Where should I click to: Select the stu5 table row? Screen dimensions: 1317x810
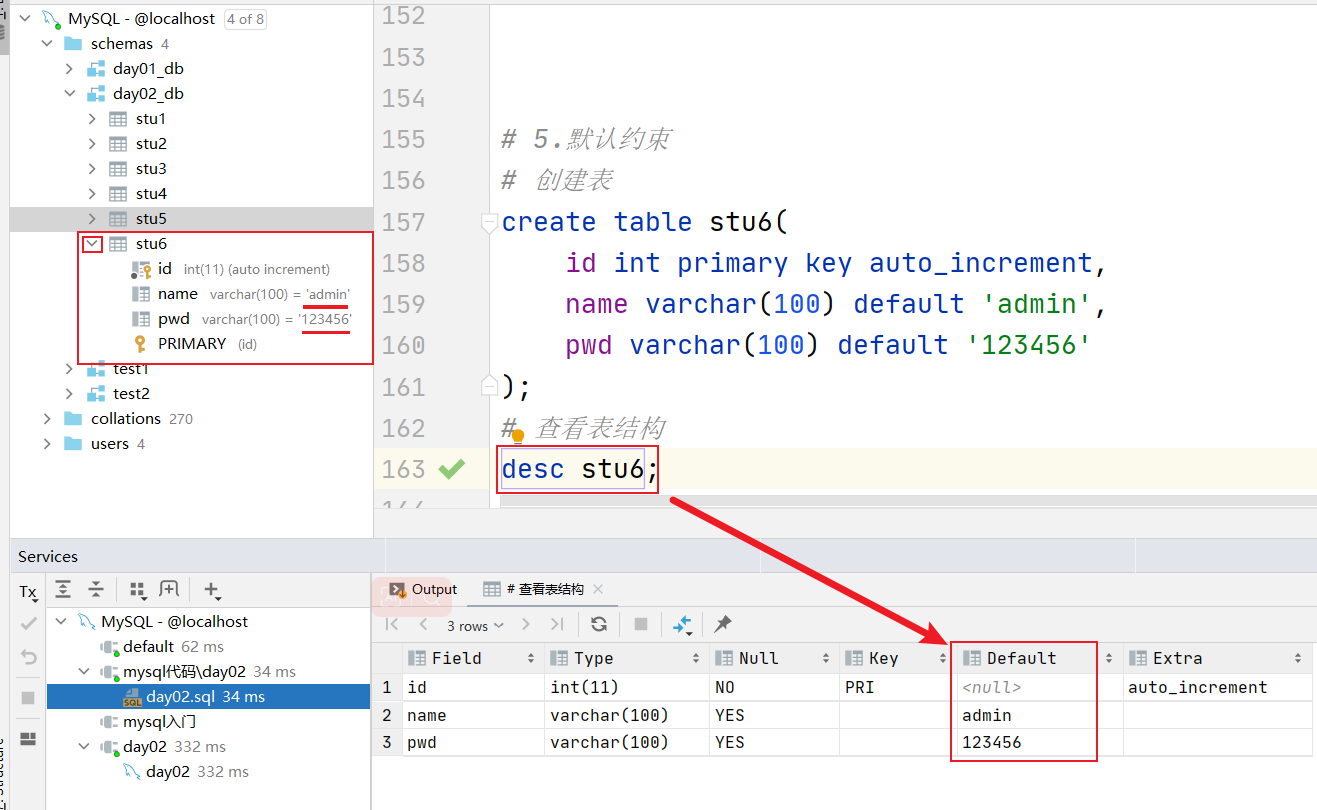(191, 218)
